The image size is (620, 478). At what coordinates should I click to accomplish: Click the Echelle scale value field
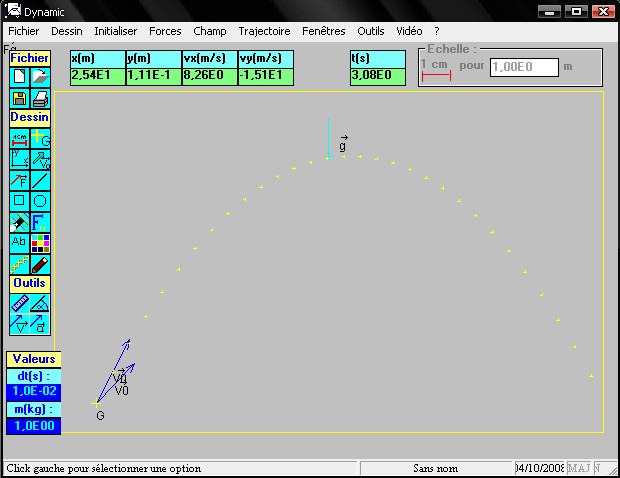pos(524,67)
